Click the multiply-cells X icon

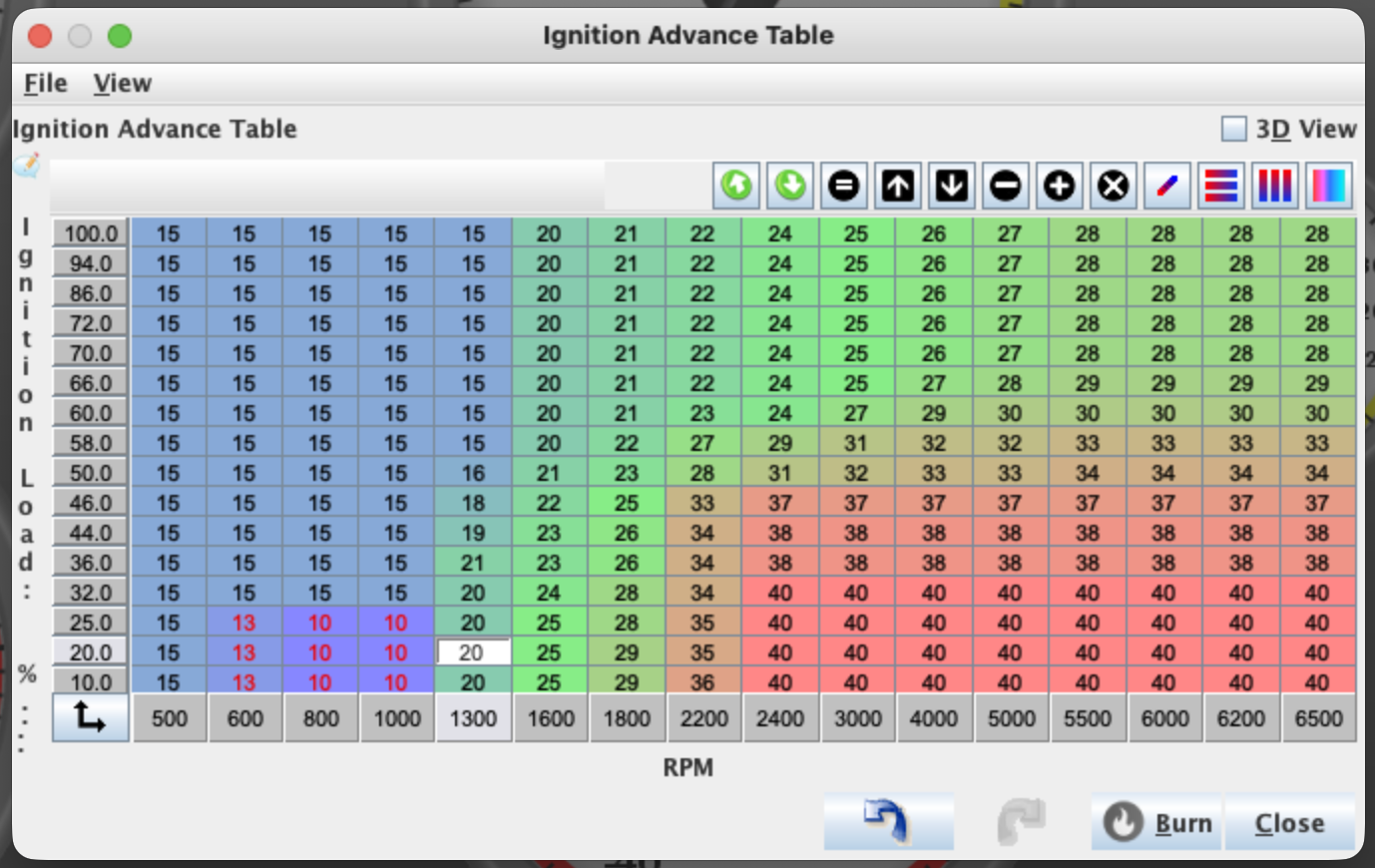coord(1113,185)
